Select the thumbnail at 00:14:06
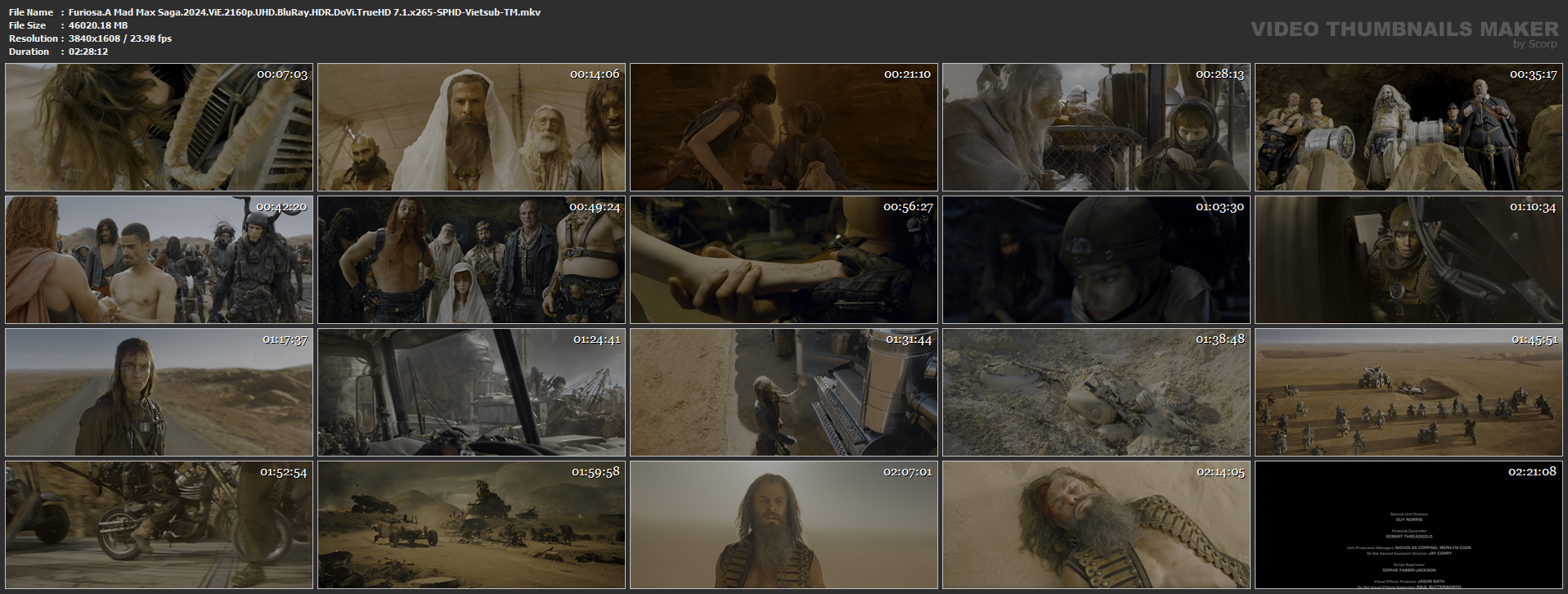Screen dimensions: 1568x594 tap(471, 128)
